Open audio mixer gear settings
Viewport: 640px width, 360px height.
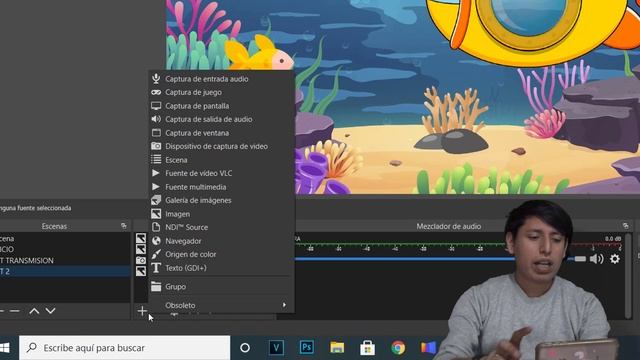click(615, 259)
